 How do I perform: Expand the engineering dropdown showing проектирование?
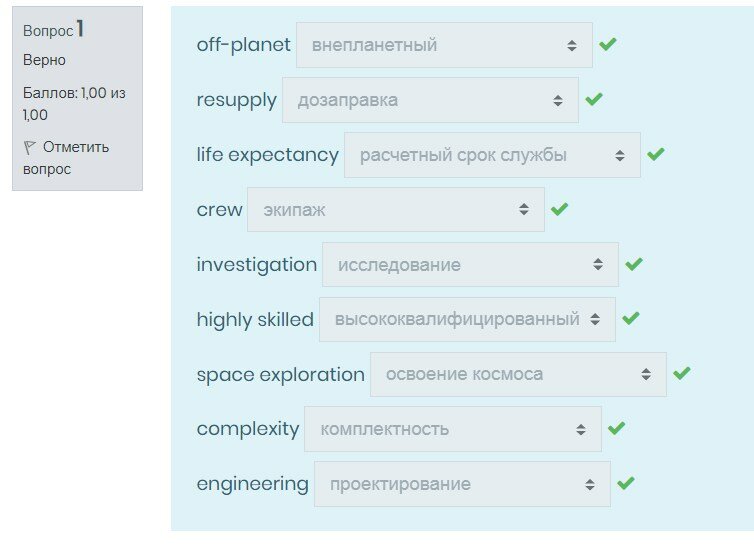point(462,484)
